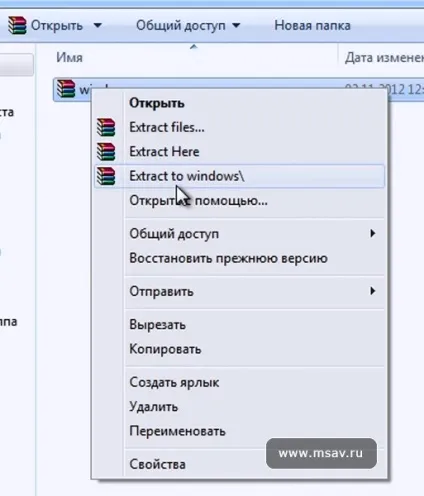424x496 pixels.
Task: Open Свойства from the context menu
Action: tap(239, 464)
